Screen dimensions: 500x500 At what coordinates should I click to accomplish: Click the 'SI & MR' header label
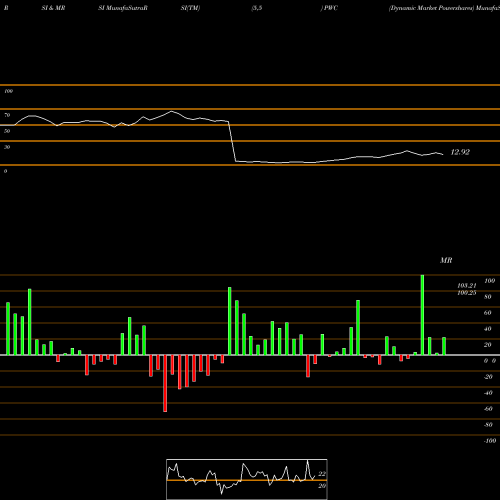click(53, 8)
